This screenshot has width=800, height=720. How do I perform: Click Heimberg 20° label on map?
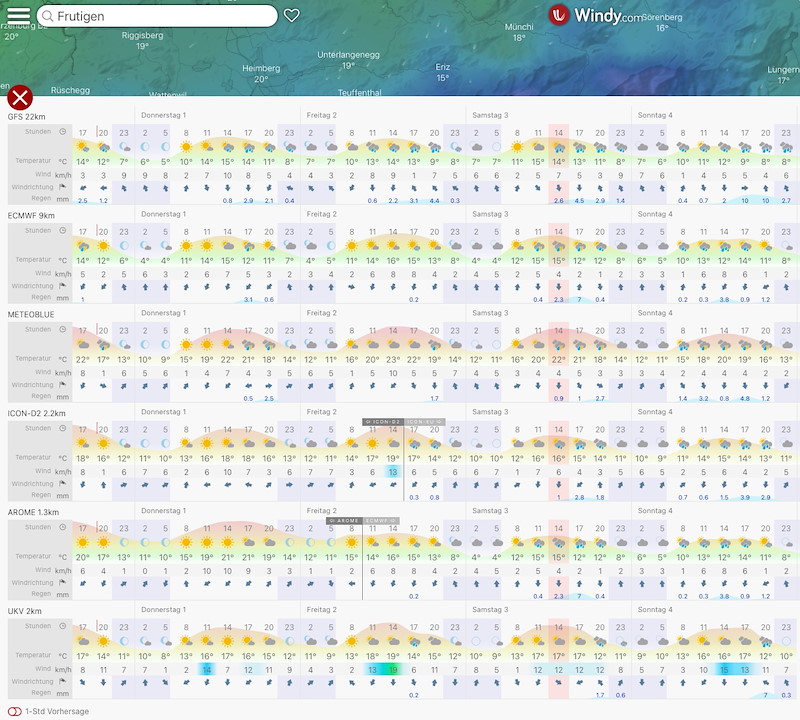[261, 73]
